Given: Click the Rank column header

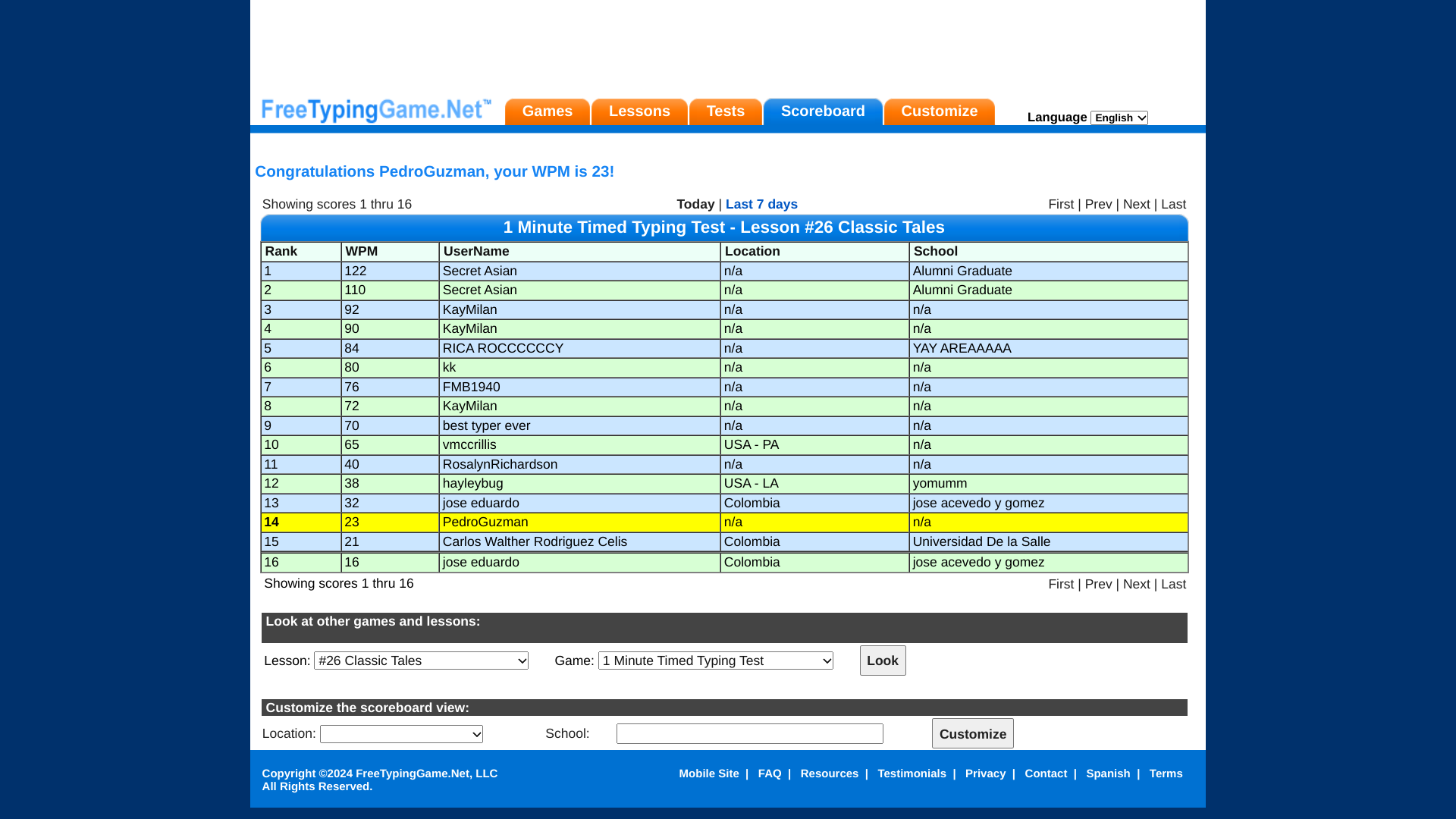Looking at the screenshot, I should pyautogui.click(x=301, y=252).
